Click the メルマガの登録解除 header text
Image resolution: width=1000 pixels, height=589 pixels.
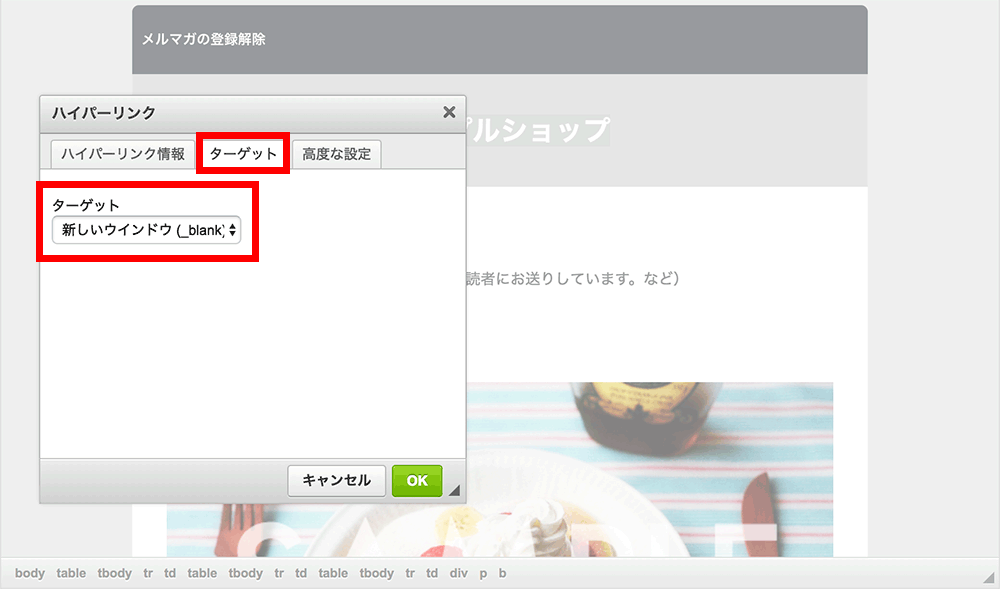[203, 40]
